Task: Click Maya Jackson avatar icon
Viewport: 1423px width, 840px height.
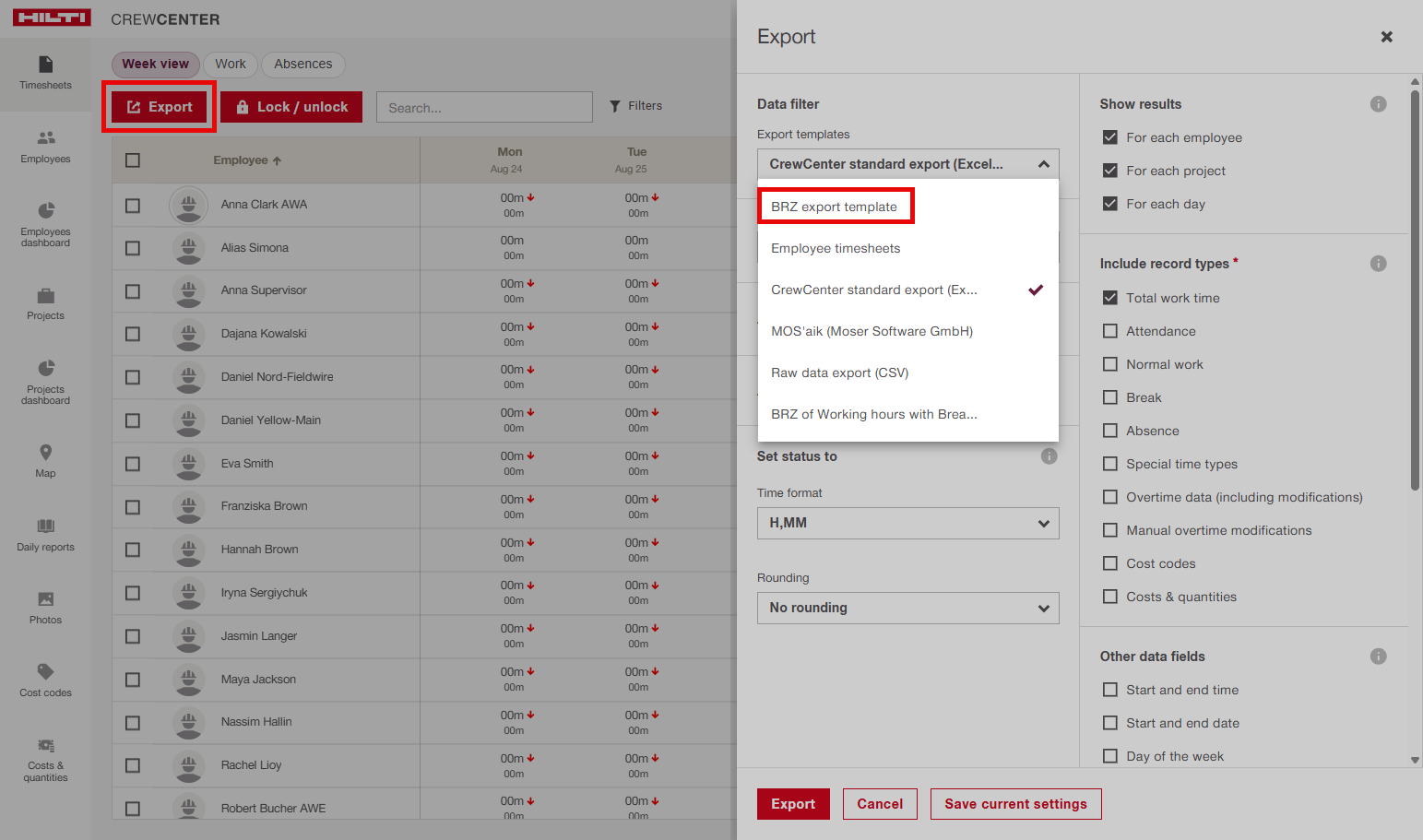Action: click(x=188, y=680)
